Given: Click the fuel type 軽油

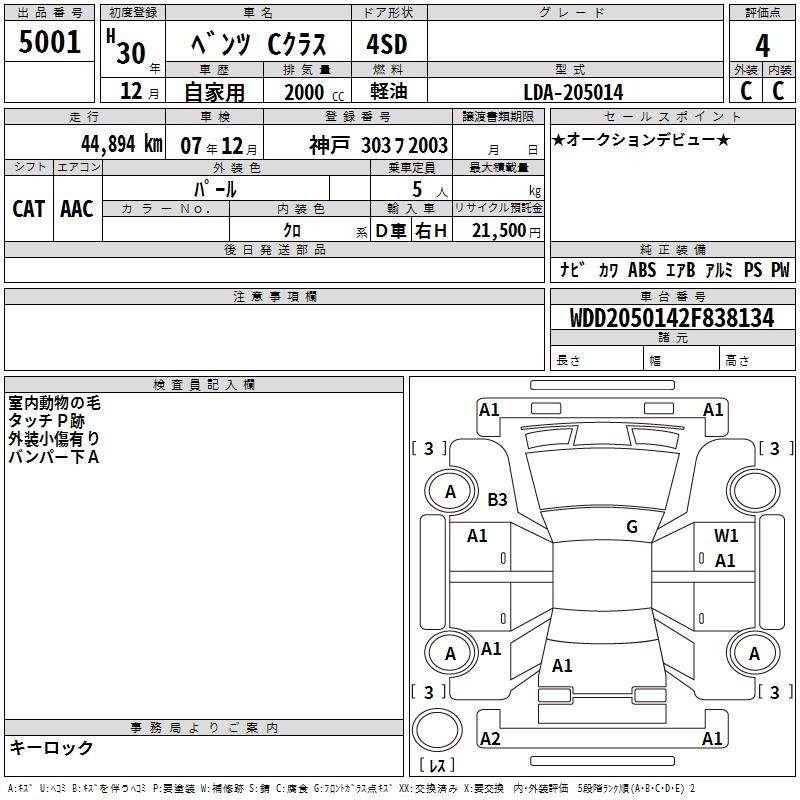Looking at the screenshot, I should (389, 91).
